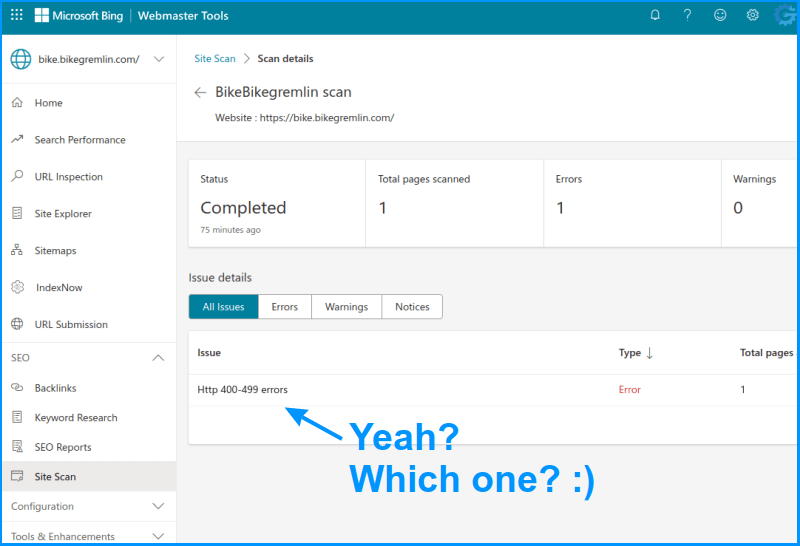This screenshot has height=546, width=800.
Task: Collapse the SEO section chevron
Action: click(158, 358)
